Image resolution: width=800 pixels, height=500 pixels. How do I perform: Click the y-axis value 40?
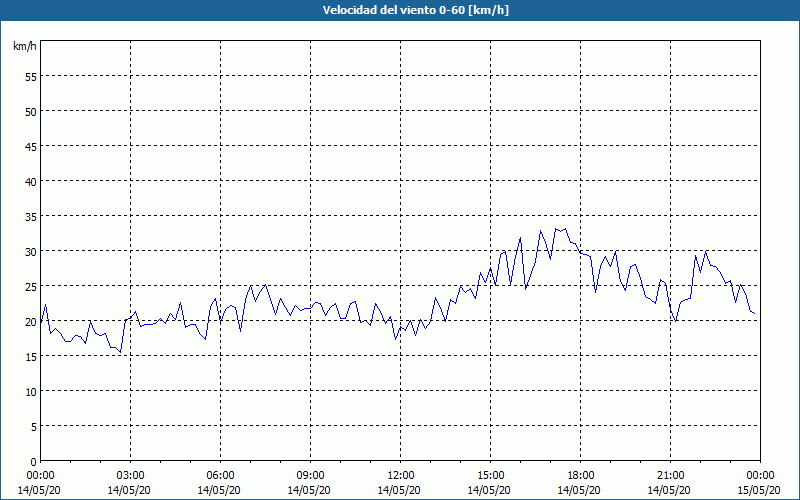point(31,181)
